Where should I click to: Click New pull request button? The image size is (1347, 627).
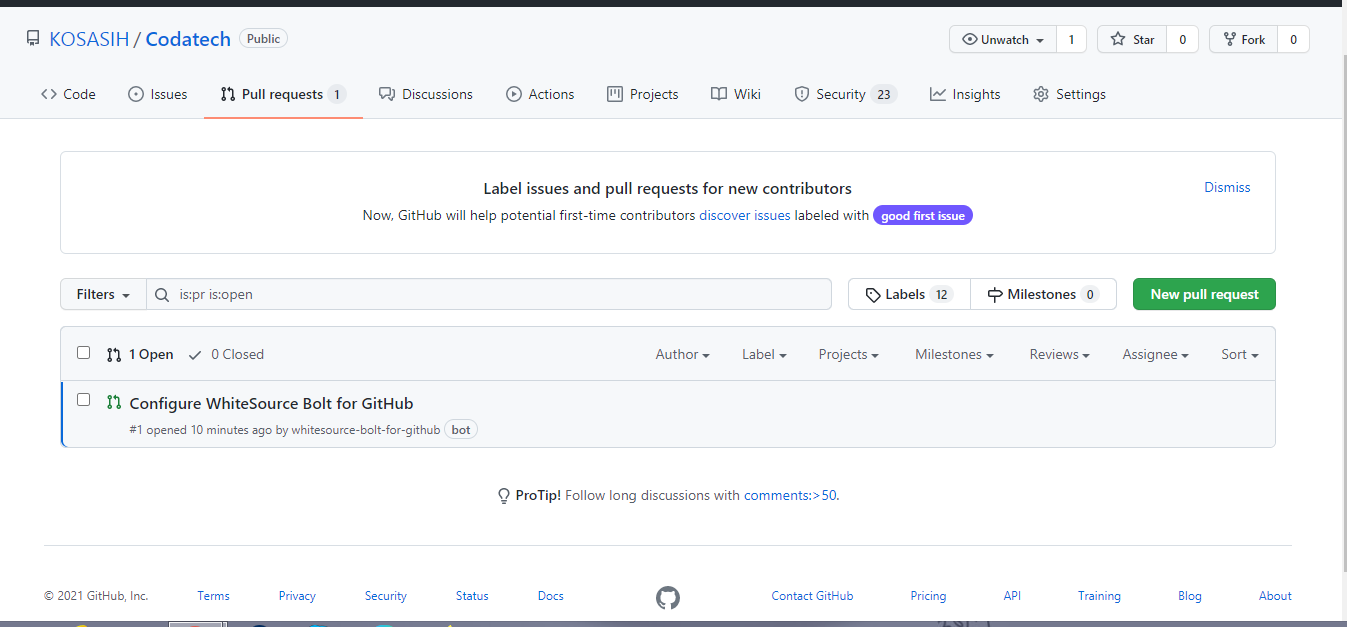tap(1204, 294)
